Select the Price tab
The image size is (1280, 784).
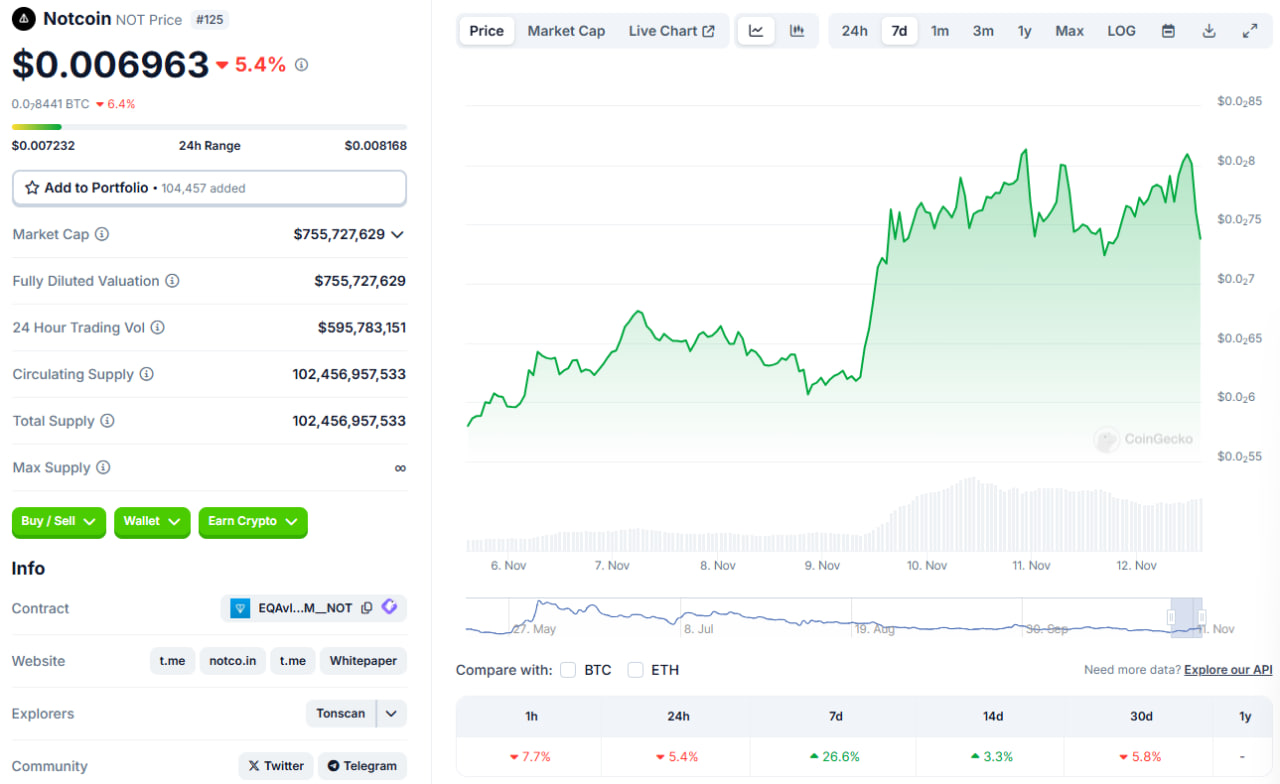coord(487,31)
